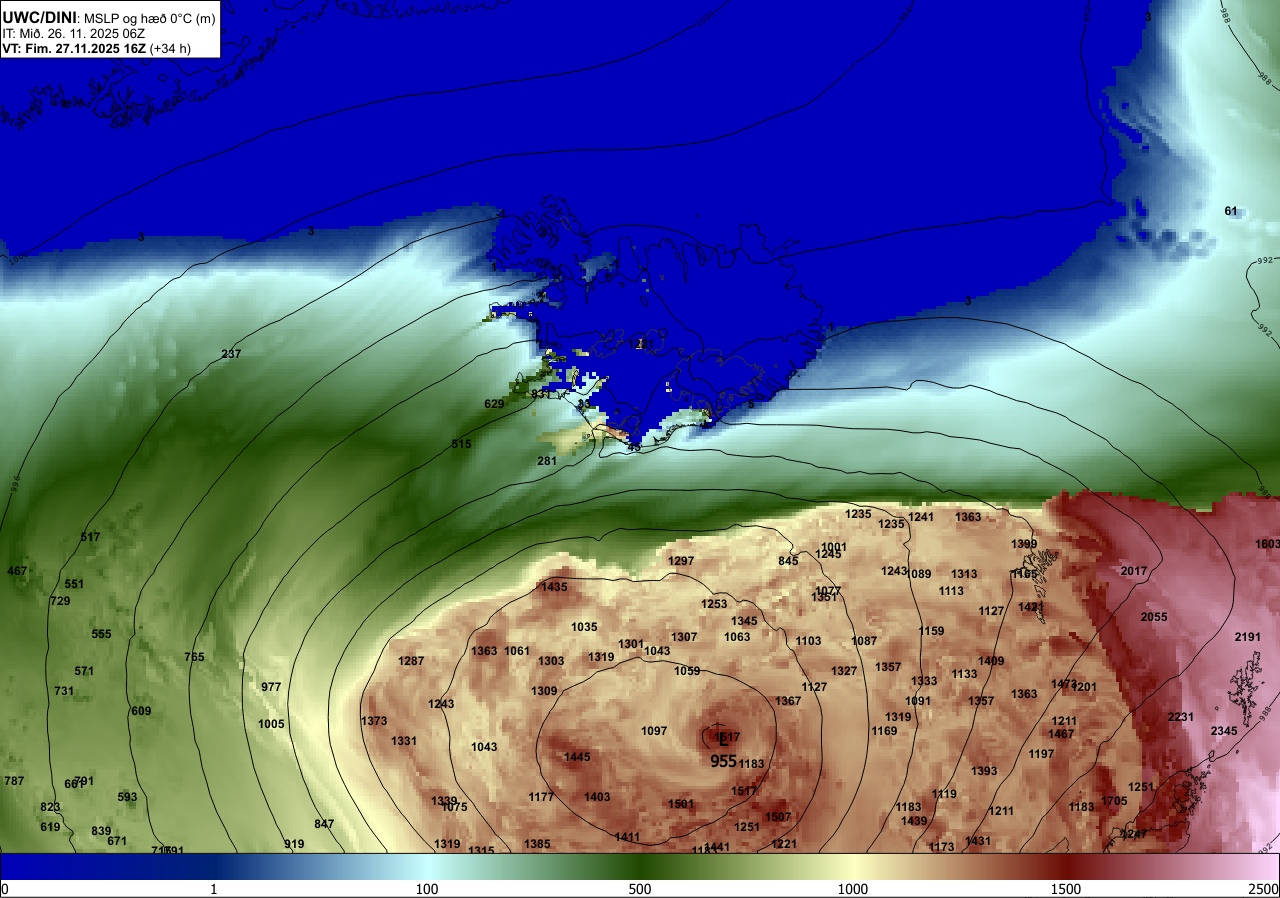Click the colour scale label 1500
This screenshot has width=1280, height=898.
1065,889
